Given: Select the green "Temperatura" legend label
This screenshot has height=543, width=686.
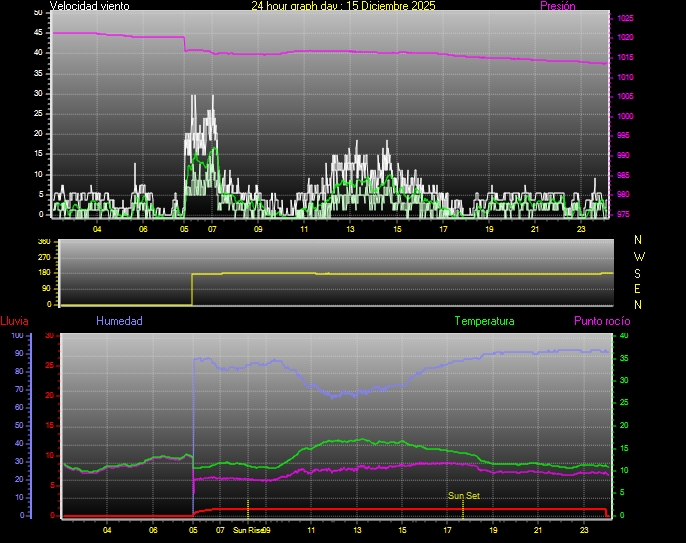Looking at the screenshot, I should pos(484,321).
